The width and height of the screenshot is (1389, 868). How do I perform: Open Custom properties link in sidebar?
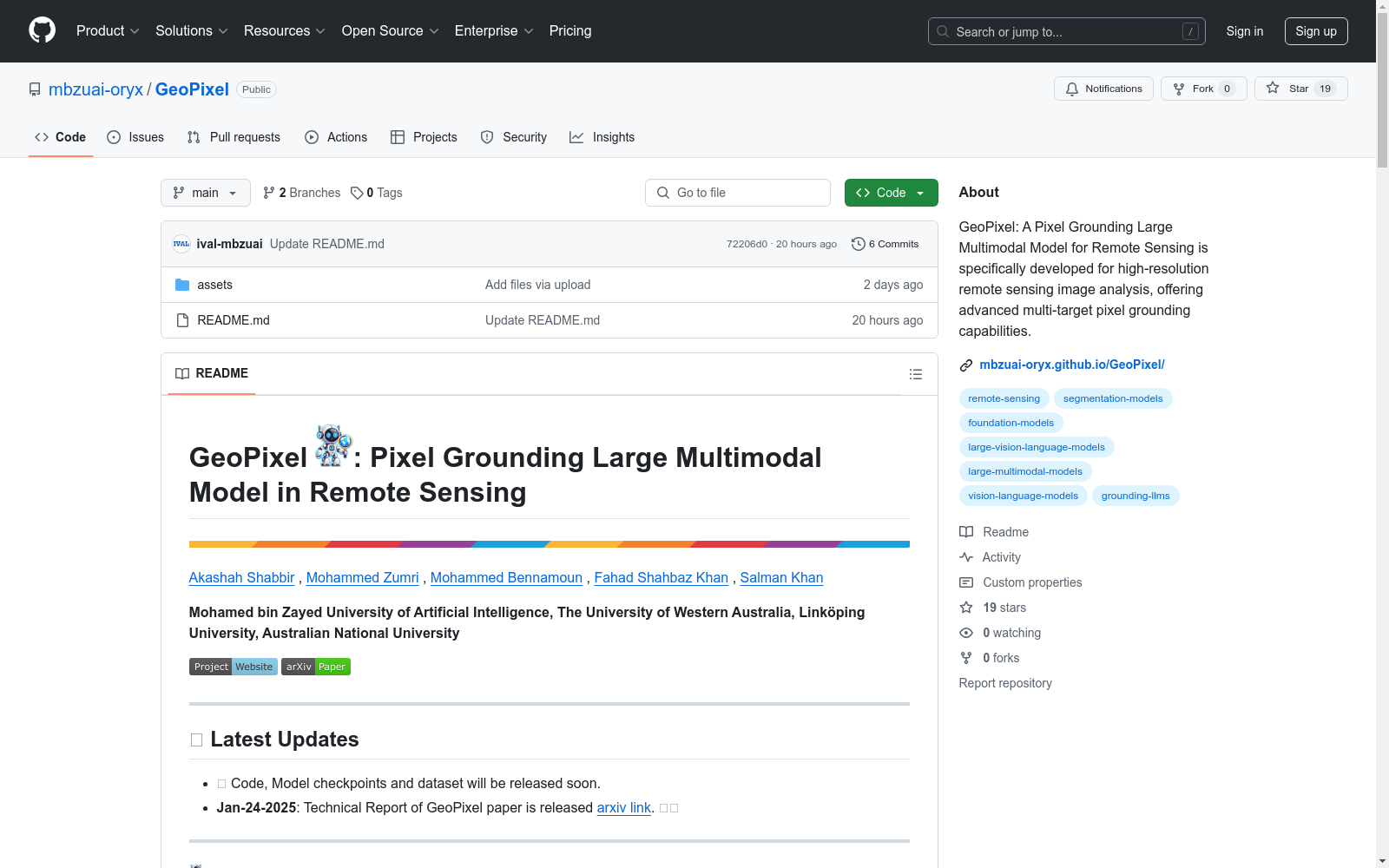tap(1021, 582)
